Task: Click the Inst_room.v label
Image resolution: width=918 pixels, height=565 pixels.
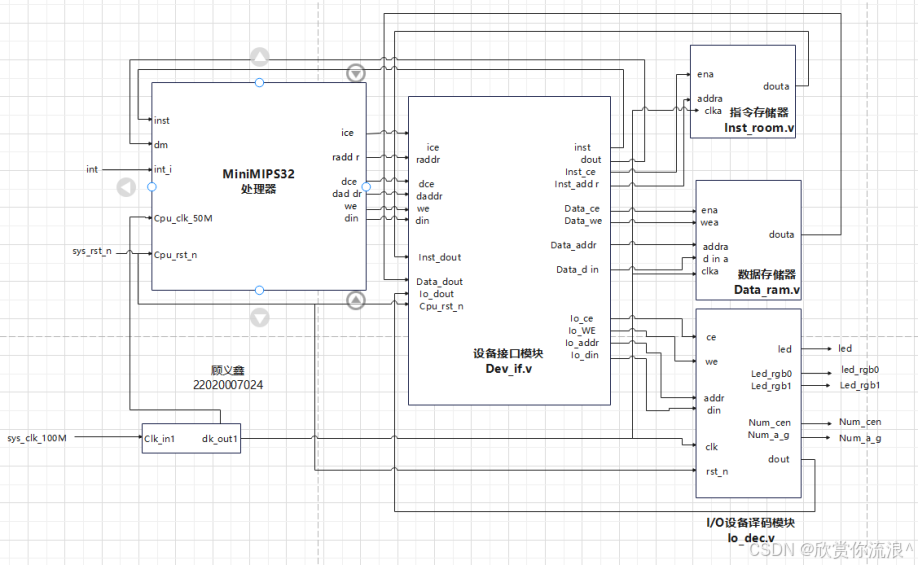Action: 759,128
